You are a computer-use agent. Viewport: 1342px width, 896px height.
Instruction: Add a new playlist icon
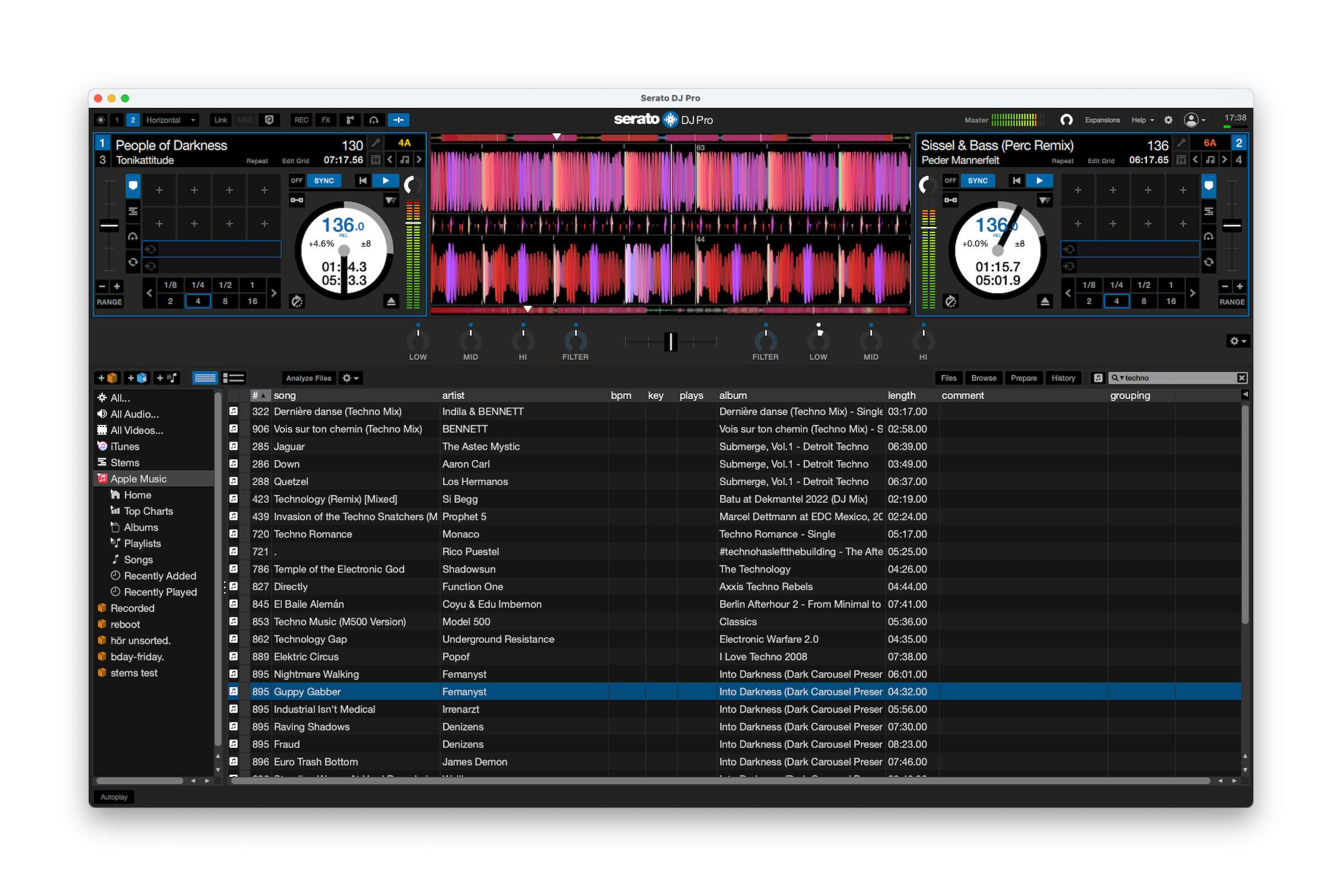click(167, 378)
